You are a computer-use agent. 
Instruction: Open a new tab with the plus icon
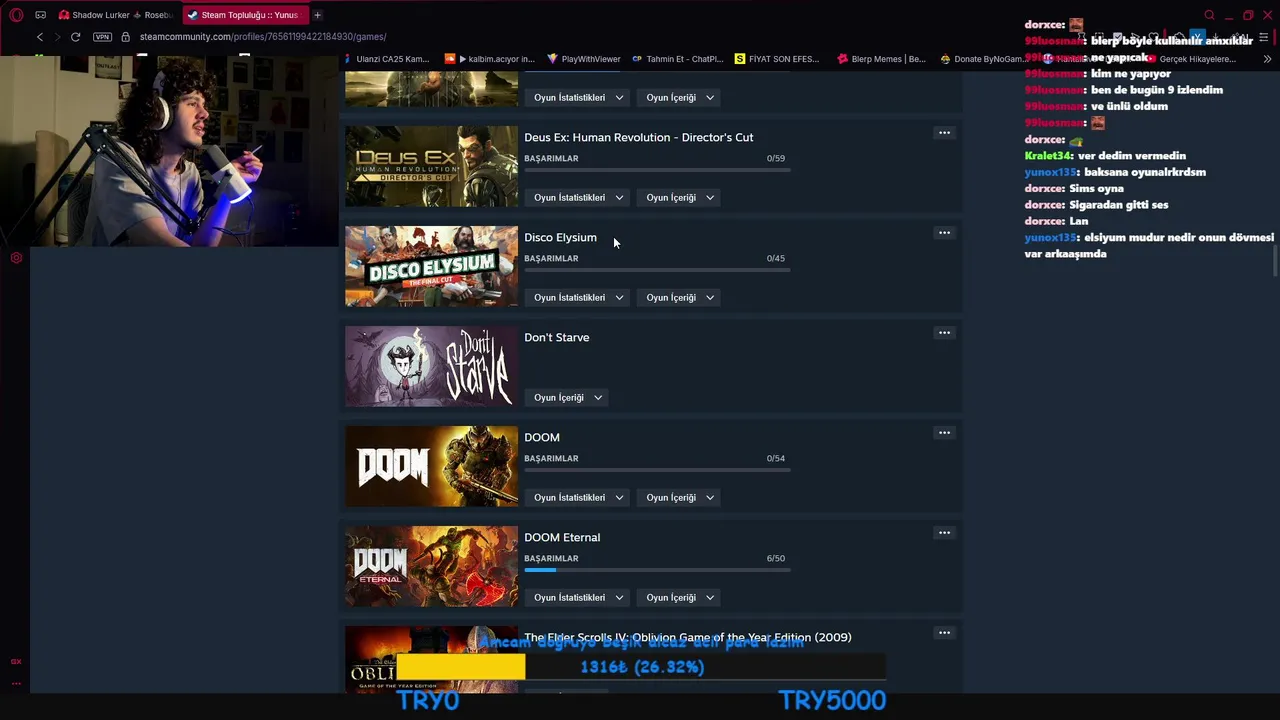(317, 15)
